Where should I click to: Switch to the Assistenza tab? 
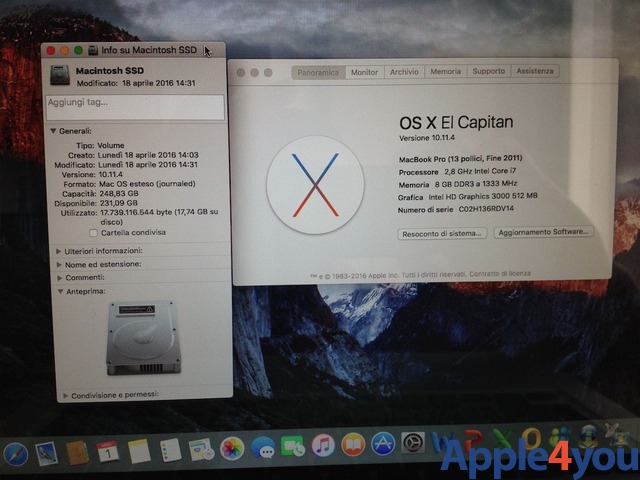click(535, 71)
